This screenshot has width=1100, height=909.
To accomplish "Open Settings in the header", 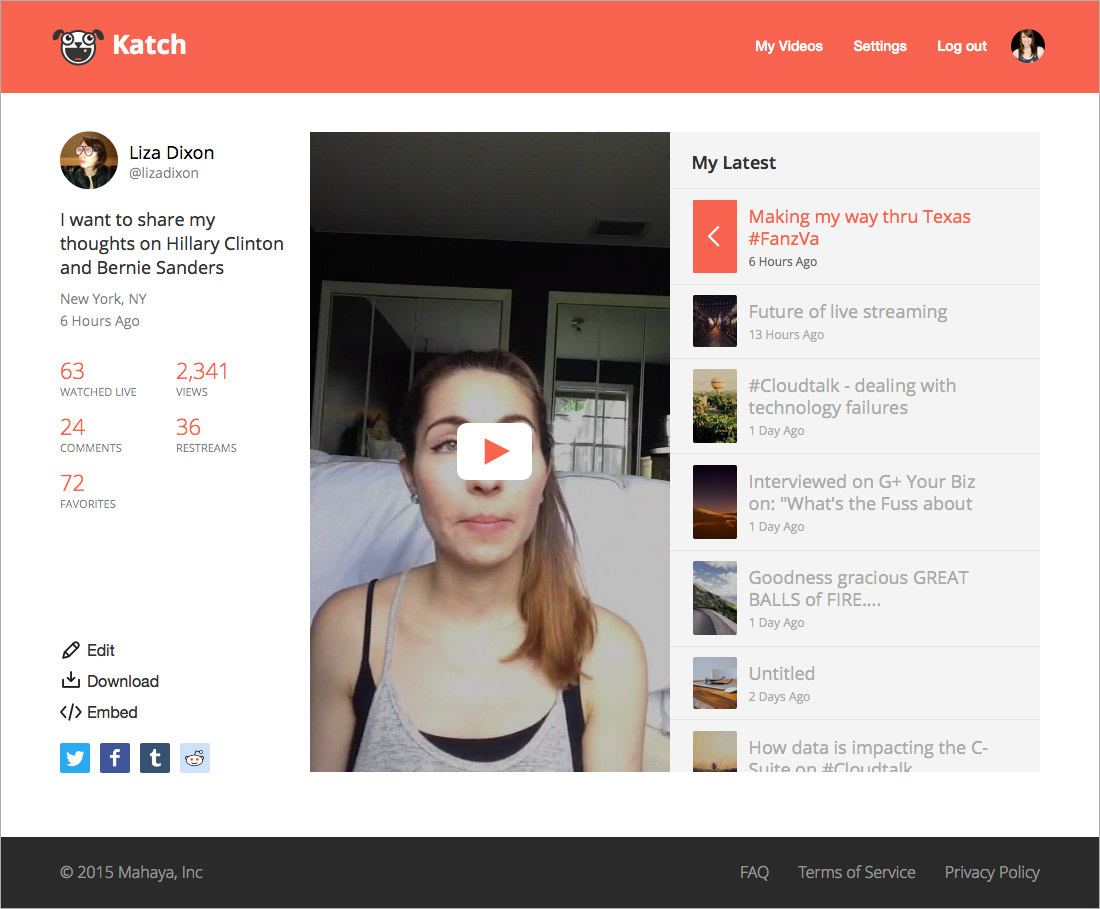I will pos(880,46).
